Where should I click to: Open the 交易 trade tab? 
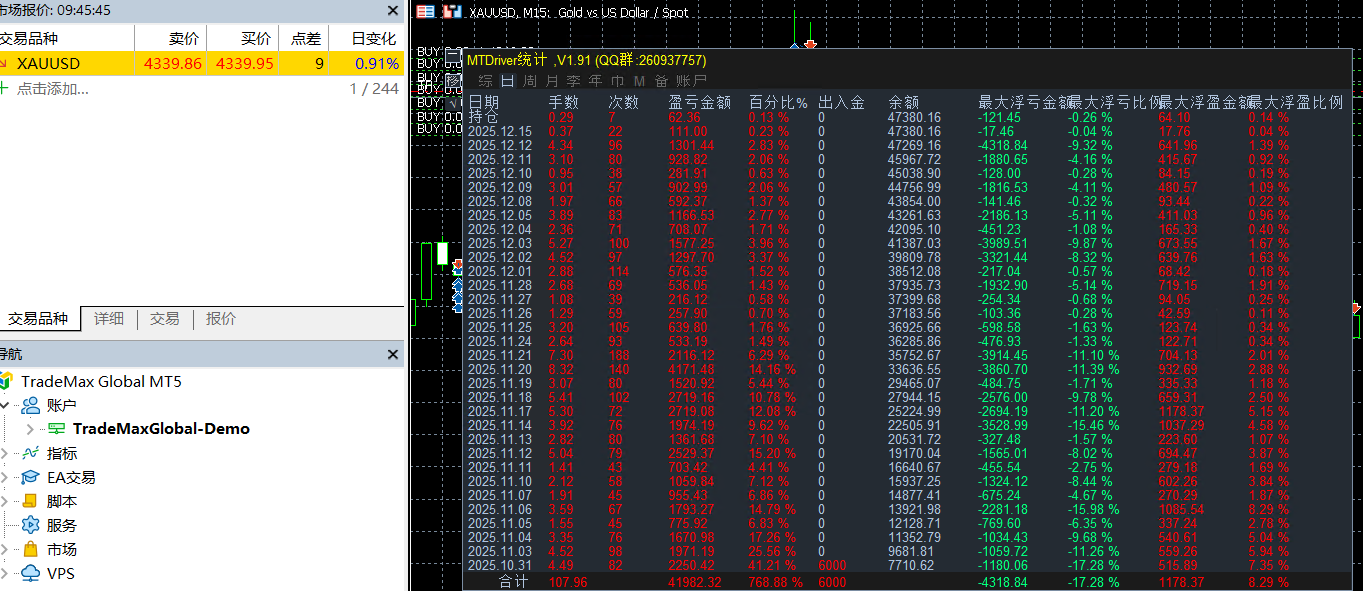point(164,319)
